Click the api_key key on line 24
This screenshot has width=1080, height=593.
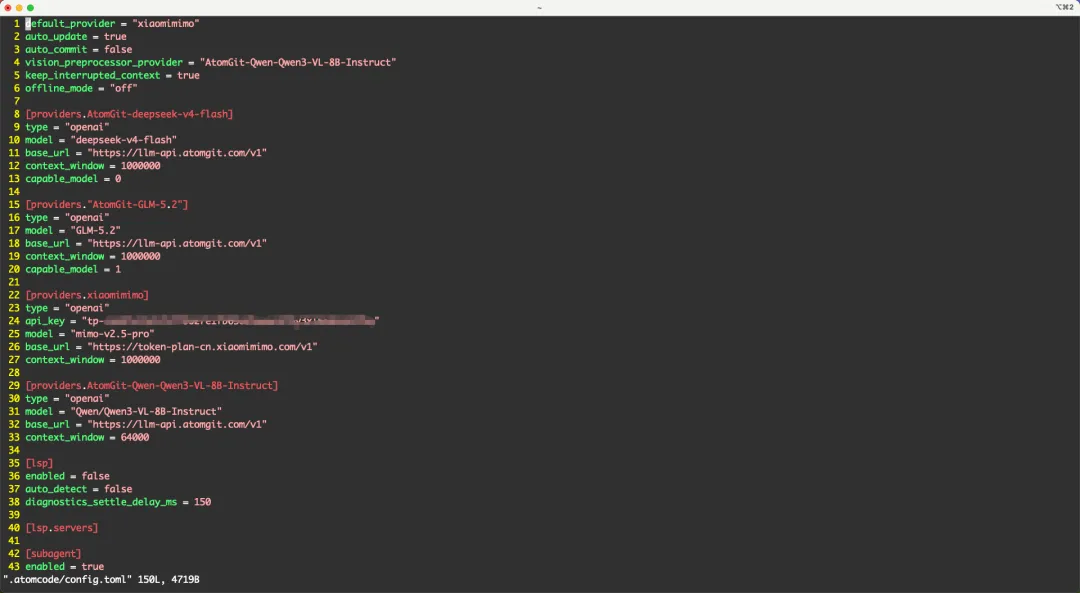pos(45,321)
